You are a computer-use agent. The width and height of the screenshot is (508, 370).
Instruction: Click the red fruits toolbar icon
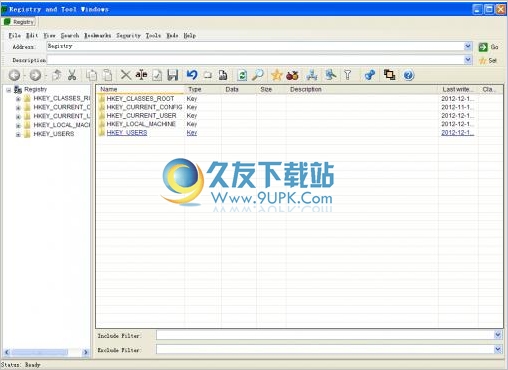pyautogui.click(x=292, y=75)
